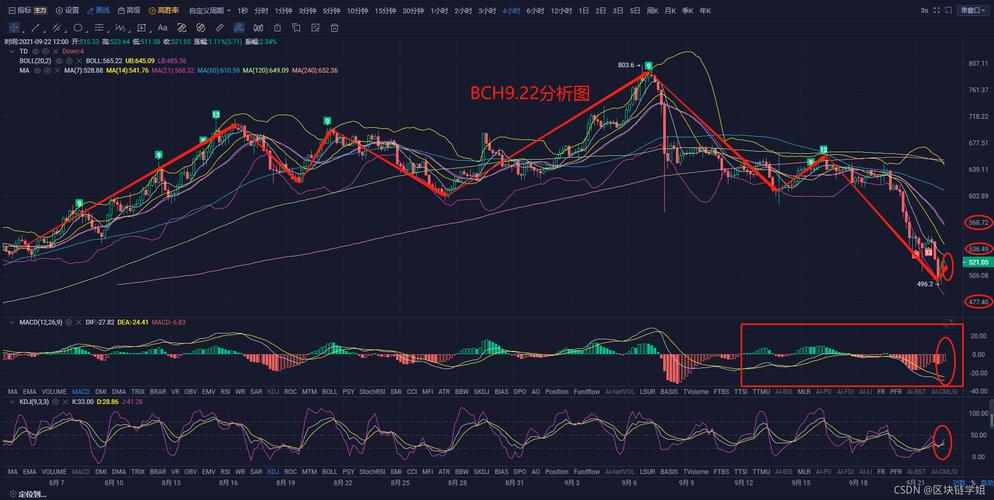This screenshot has height=500, width=994.
Task: Open settings gear for MA indicator
Action: (47, 70)
